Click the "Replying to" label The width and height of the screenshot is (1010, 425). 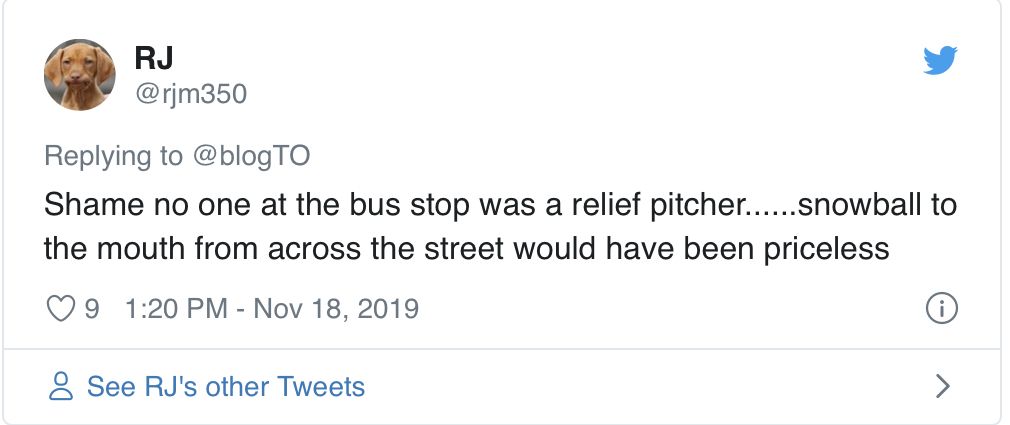[113, 156]
